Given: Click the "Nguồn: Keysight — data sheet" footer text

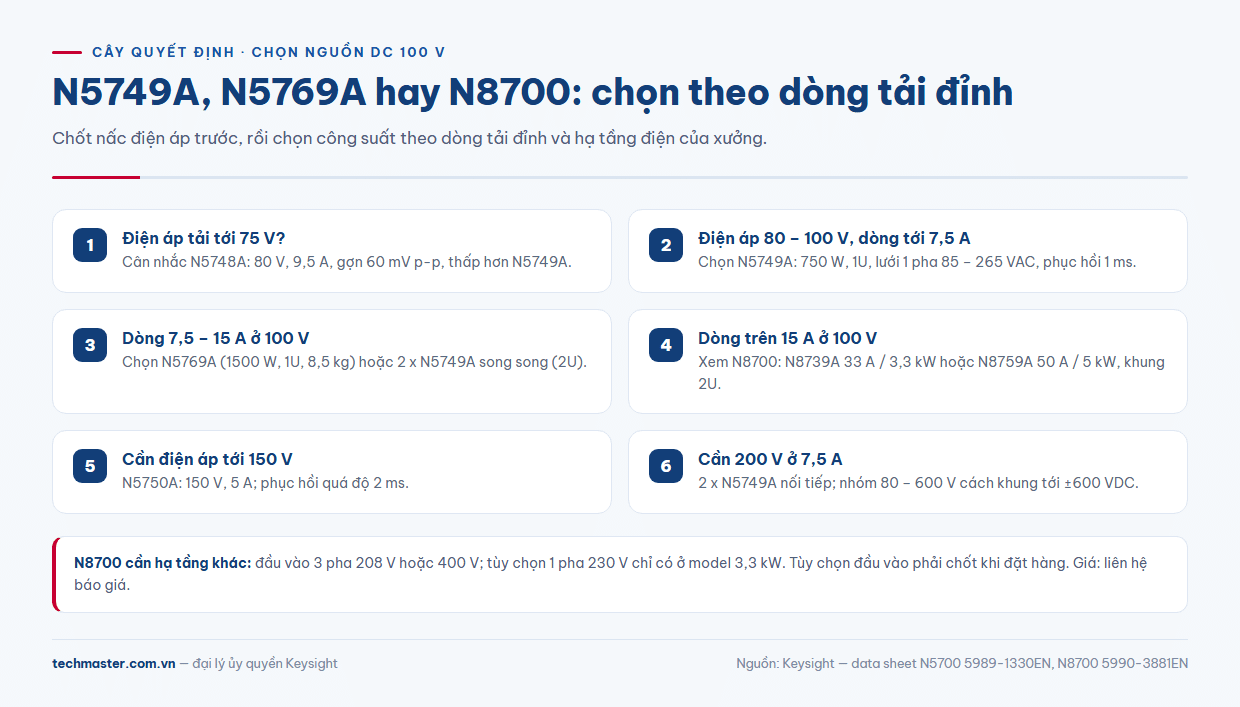Looking at the screenshot, I should tap(962, 663).
